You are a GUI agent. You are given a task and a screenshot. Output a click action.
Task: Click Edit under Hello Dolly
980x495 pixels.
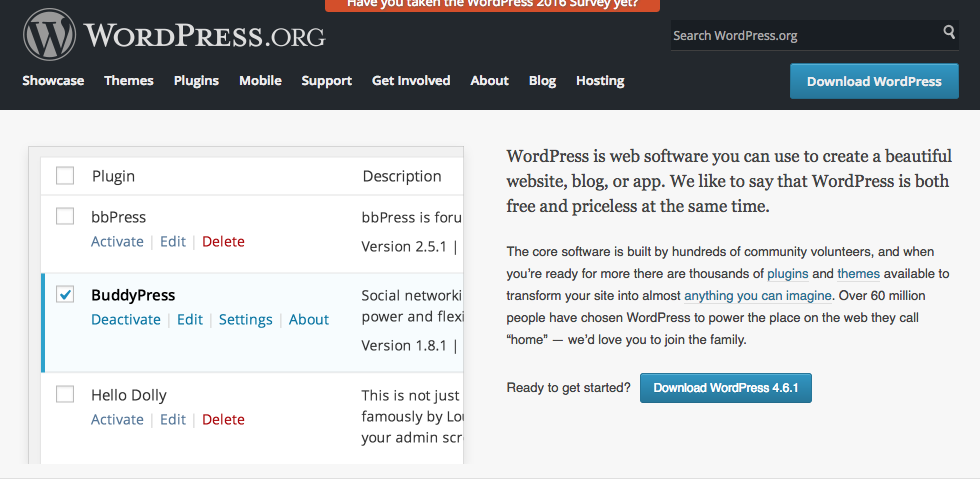(x=172, y=419)
